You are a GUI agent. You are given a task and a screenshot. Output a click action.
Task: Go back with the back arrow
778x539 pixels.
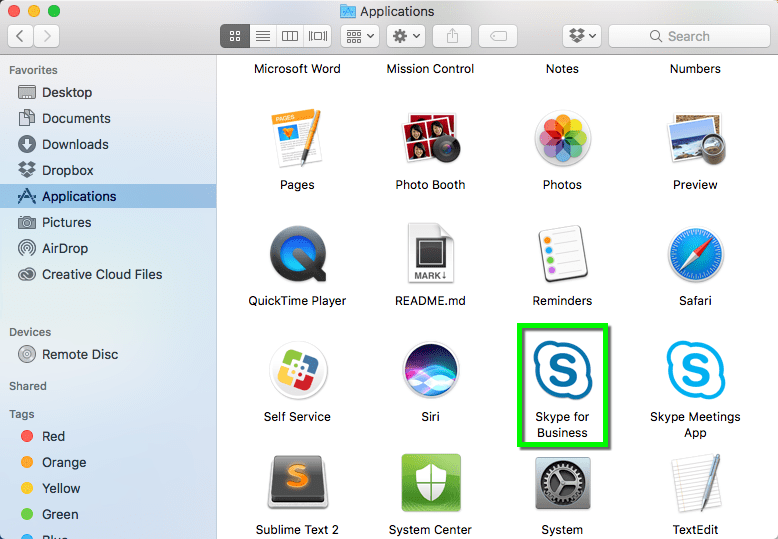click(x=20, y=36)
